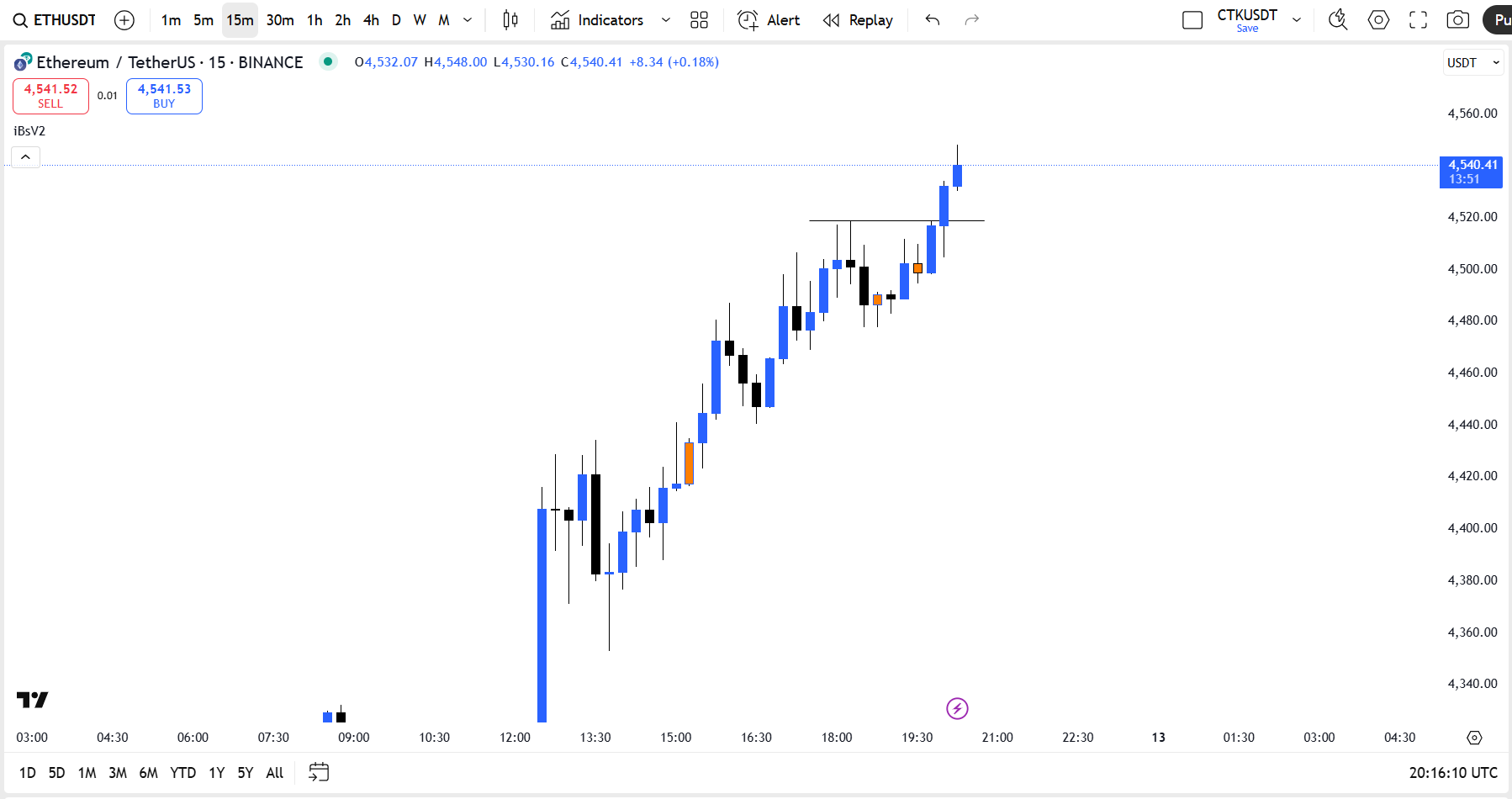Image resolution: width=1512 pixels, height=799 pixels.
Task: Open the chart settings hexagon icon
Action: click(x=1378, y=20)
